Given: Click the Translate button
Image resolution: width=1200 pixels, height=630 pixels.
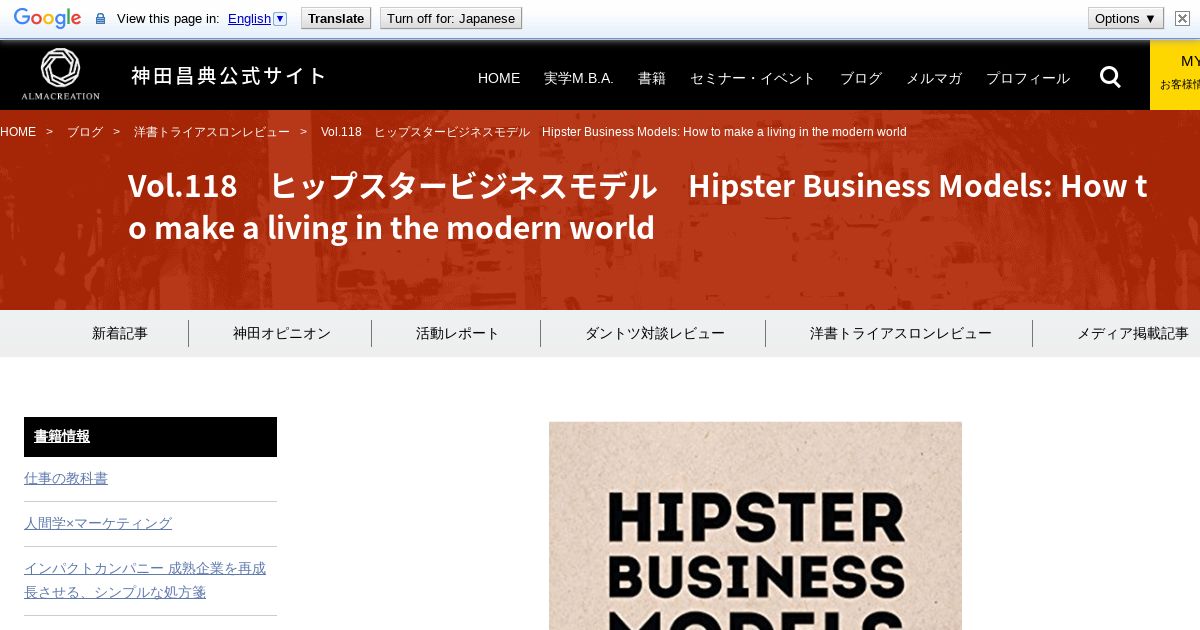Looking at the screenshot, I should click(336, 18).
